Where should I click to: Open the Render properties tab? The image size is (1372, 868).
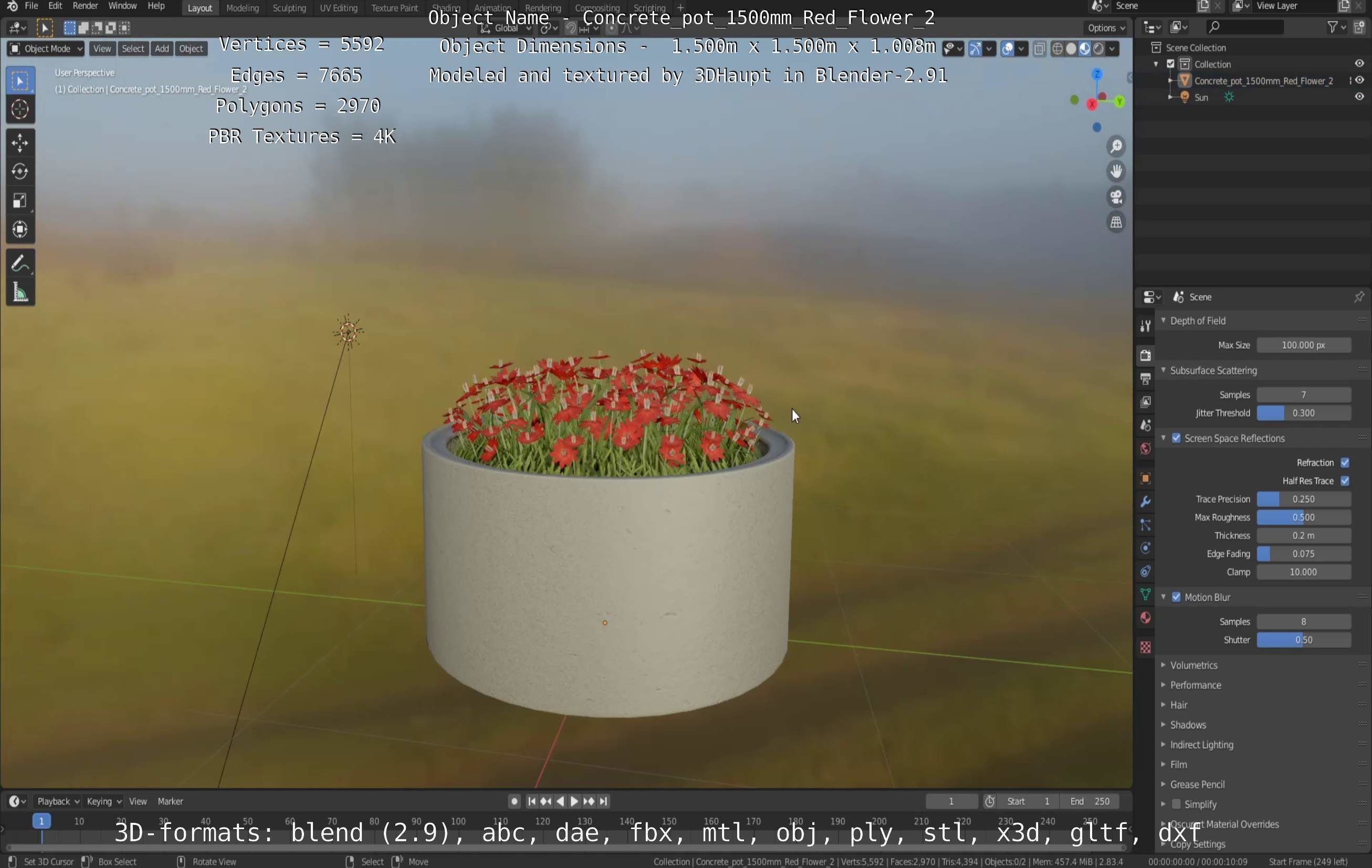(1145, 355)
